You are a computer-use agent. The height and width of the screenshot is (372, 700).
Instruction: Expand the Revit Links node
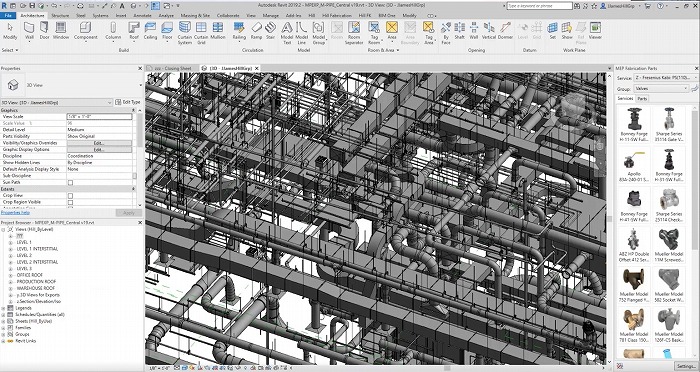4,341
